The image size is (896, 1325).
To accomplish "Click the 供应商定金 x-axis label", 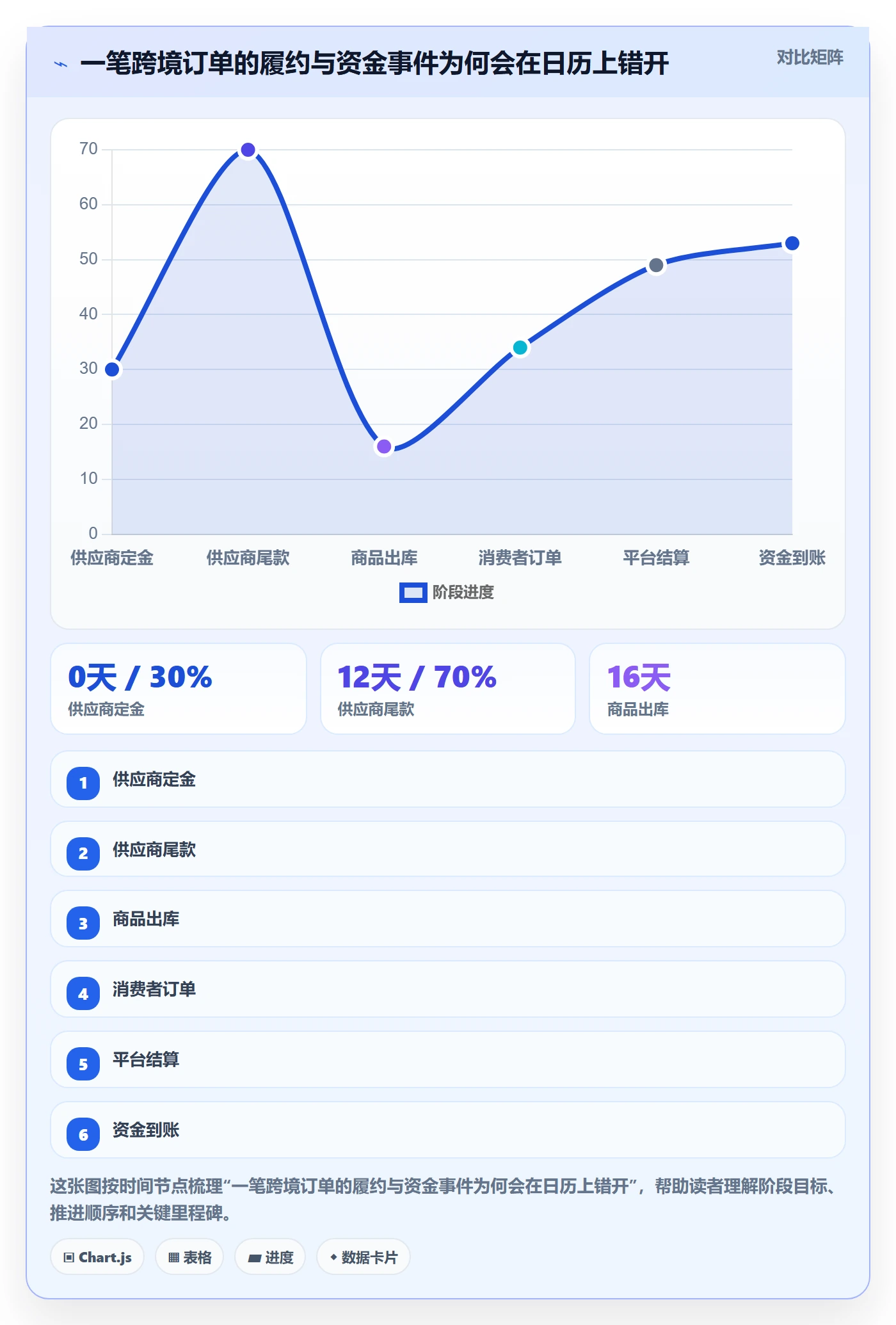I will [x=112, y=558].
